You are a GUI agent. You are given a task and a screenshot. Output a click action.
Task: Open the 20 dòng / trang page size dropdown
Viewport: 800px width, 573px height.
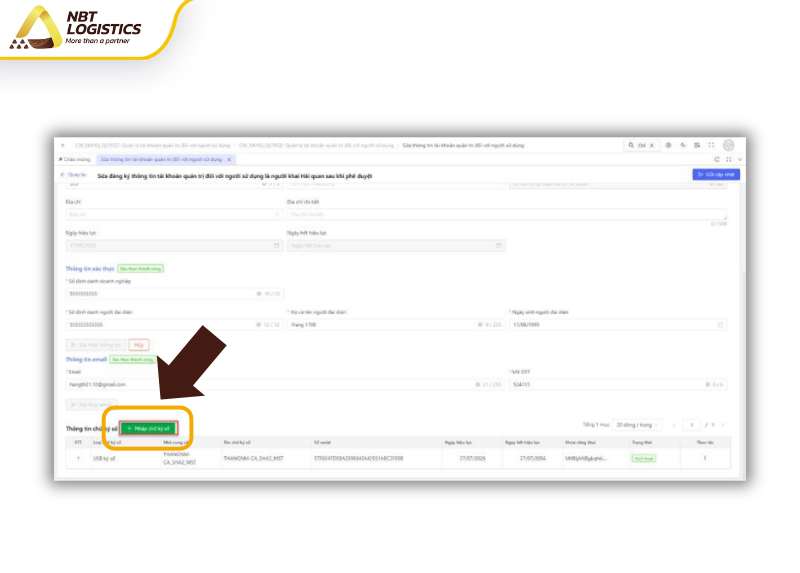coord(637,425)
